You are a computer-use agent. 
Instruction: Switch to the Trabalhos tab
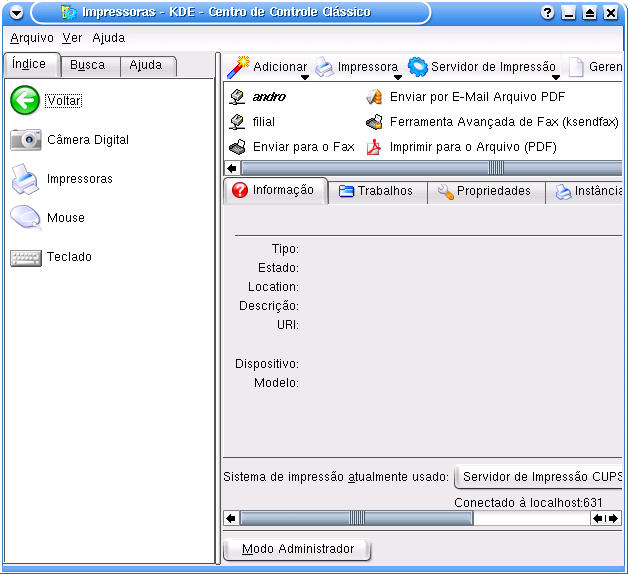(377, 191)
